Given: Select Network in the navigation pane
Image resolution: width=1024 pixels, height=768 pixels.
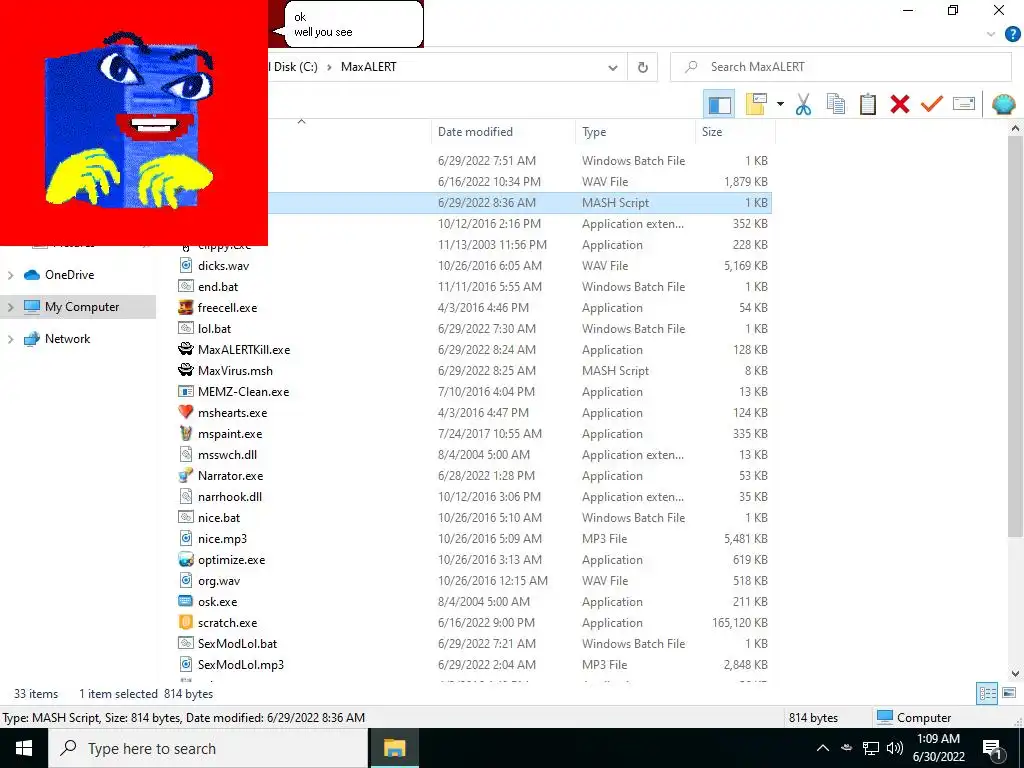Looking at the screenshot, I should [67, 339].
